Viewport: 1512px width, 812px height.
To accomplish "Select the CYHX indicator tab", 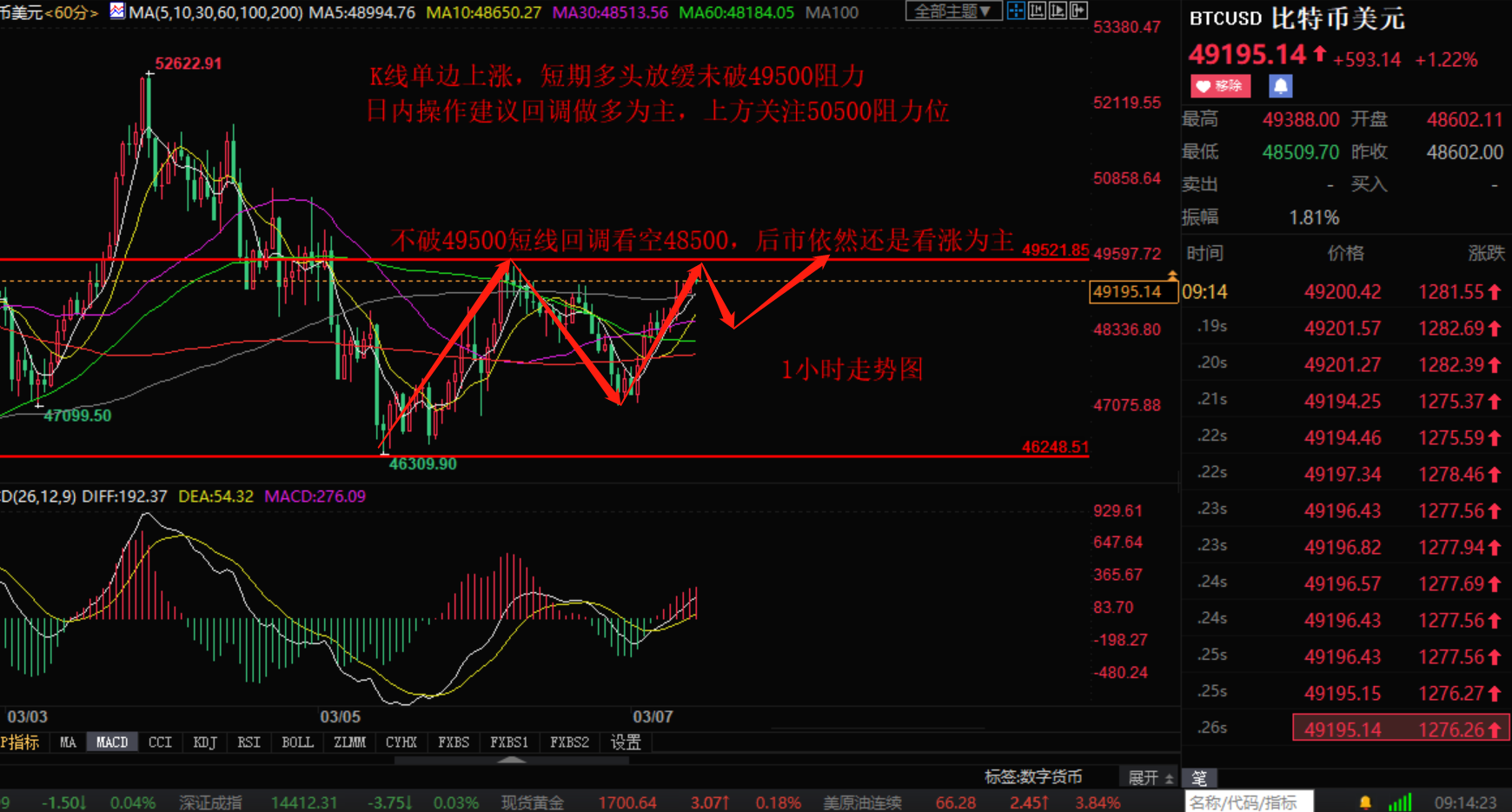I will click(401, 742).
